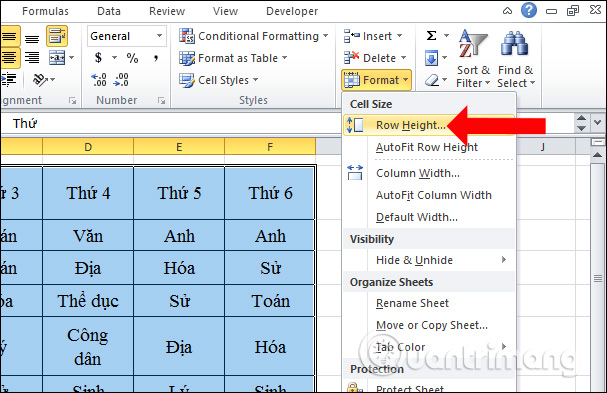Toggle the highlighted Center alignment button
607x393 pixels.
click(9, 58)
